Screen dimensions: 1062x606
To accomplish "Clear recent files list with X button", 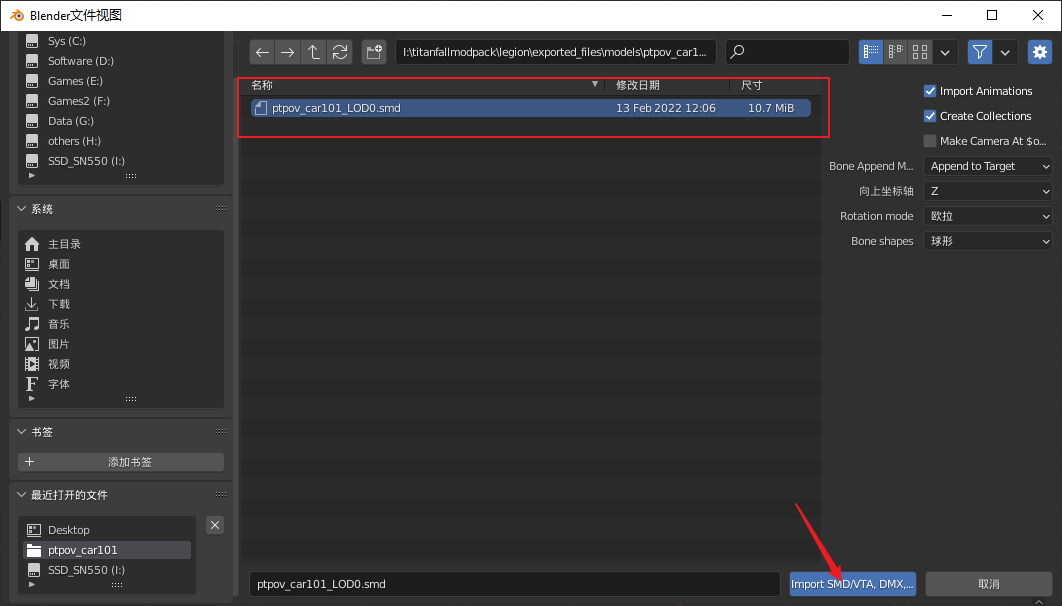I will [x=215, y=525].
